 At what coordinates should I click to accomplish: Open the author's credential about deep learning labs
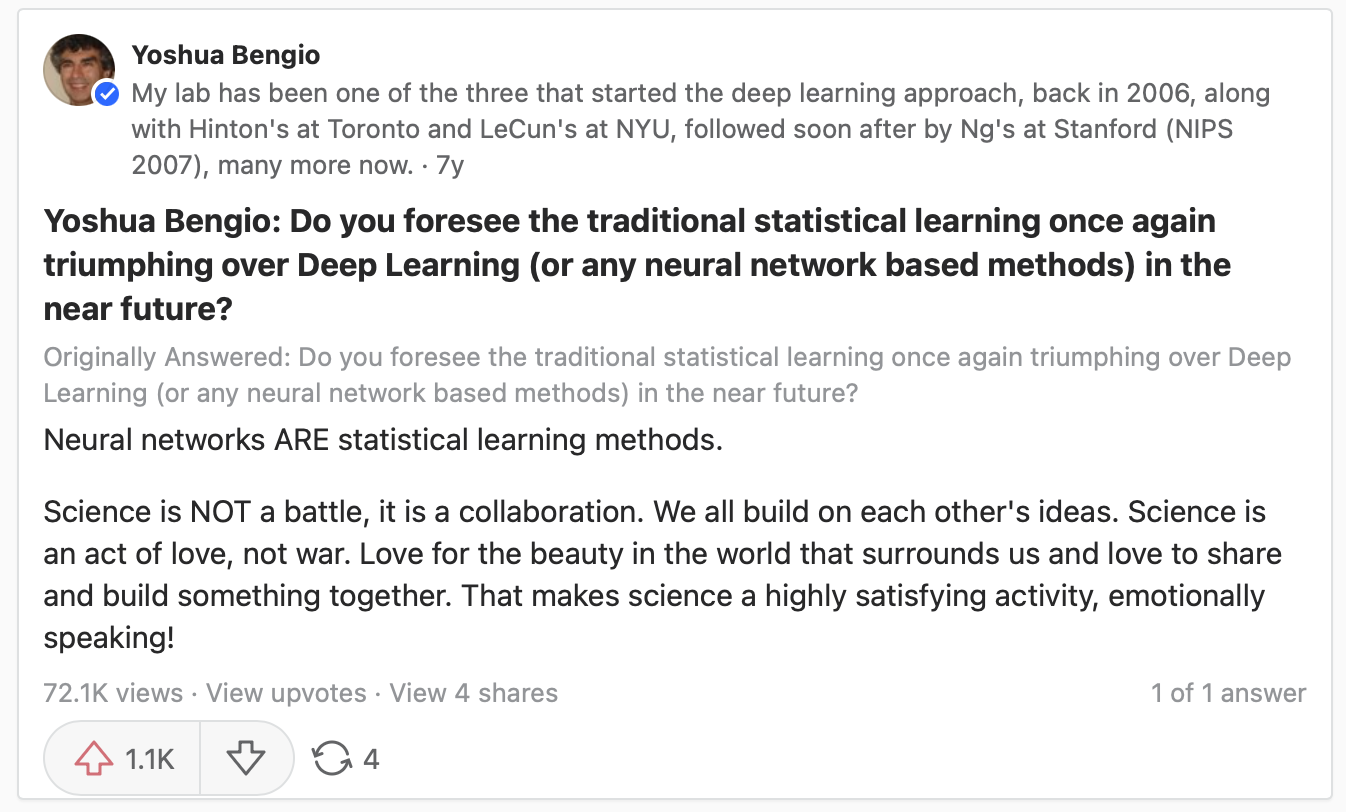coord(701,130)
